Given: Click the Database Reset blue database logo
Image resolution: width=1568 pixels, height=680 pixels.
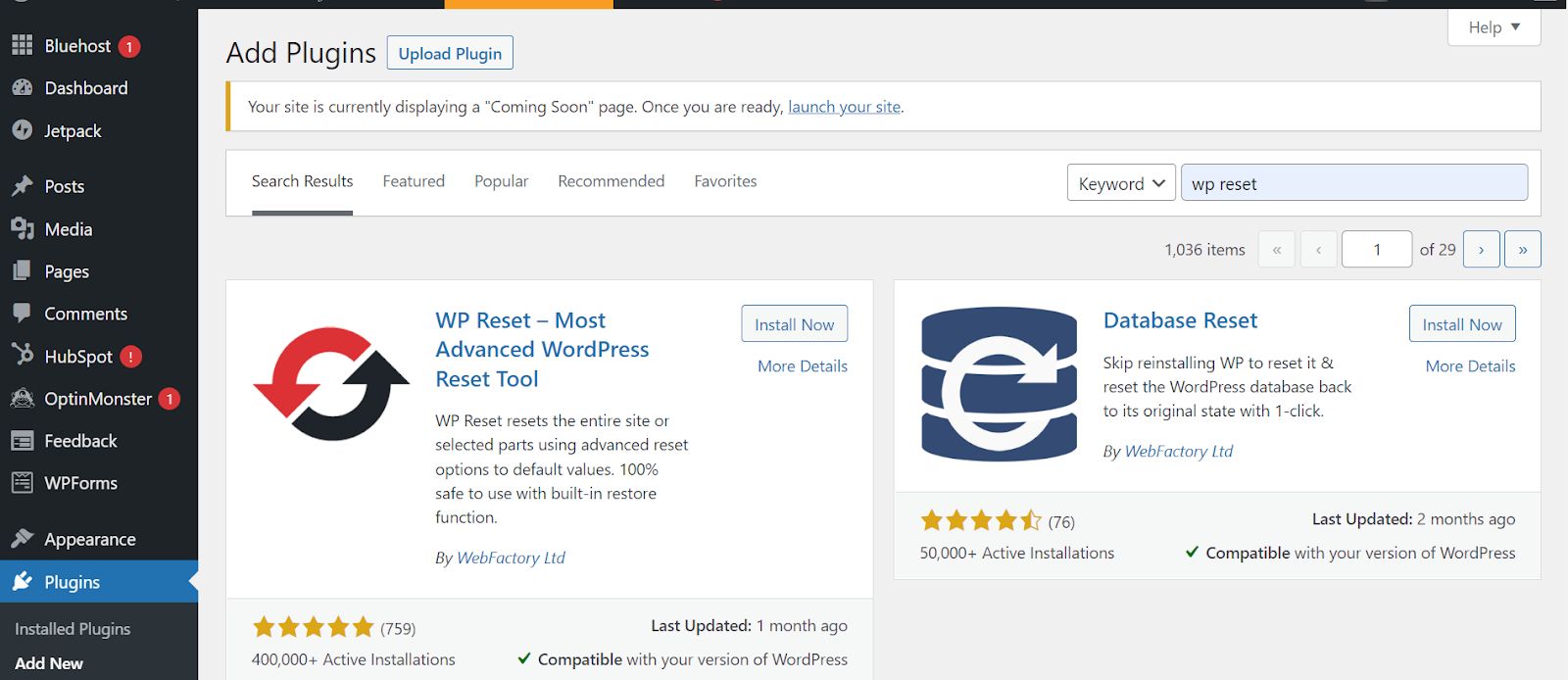Looking at the screenshot, I should (999, 383).
